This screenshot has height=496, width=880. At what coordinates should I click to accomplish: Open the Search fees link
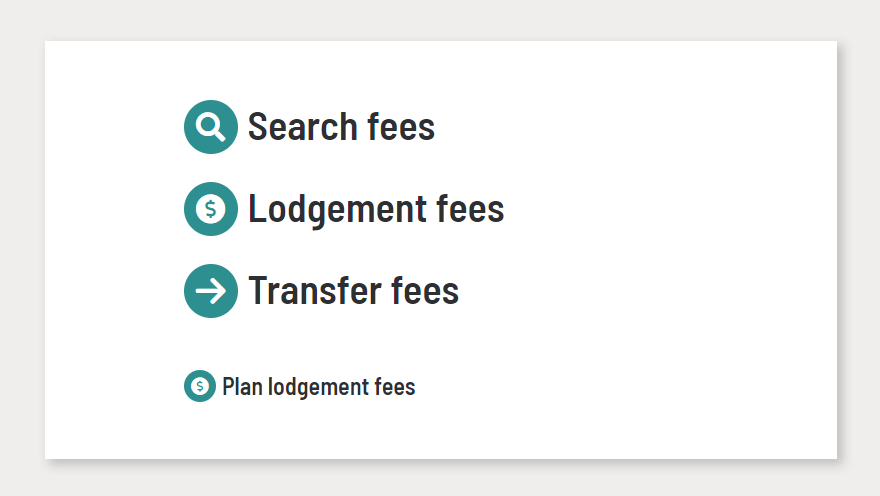(341, 127)
